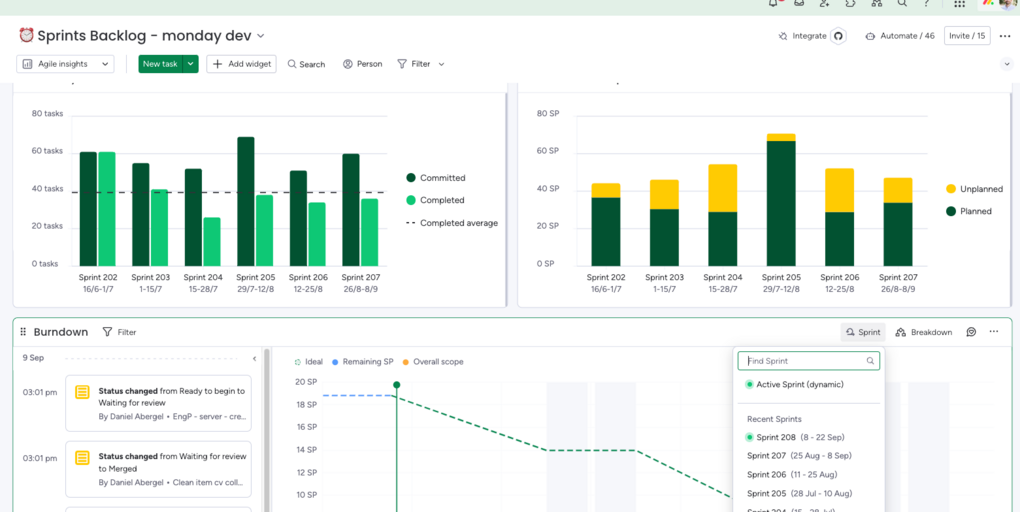Choose Sprint 207 (25 Aug - 8 Sep)
Screen dimensions: 1020x512
799,455
